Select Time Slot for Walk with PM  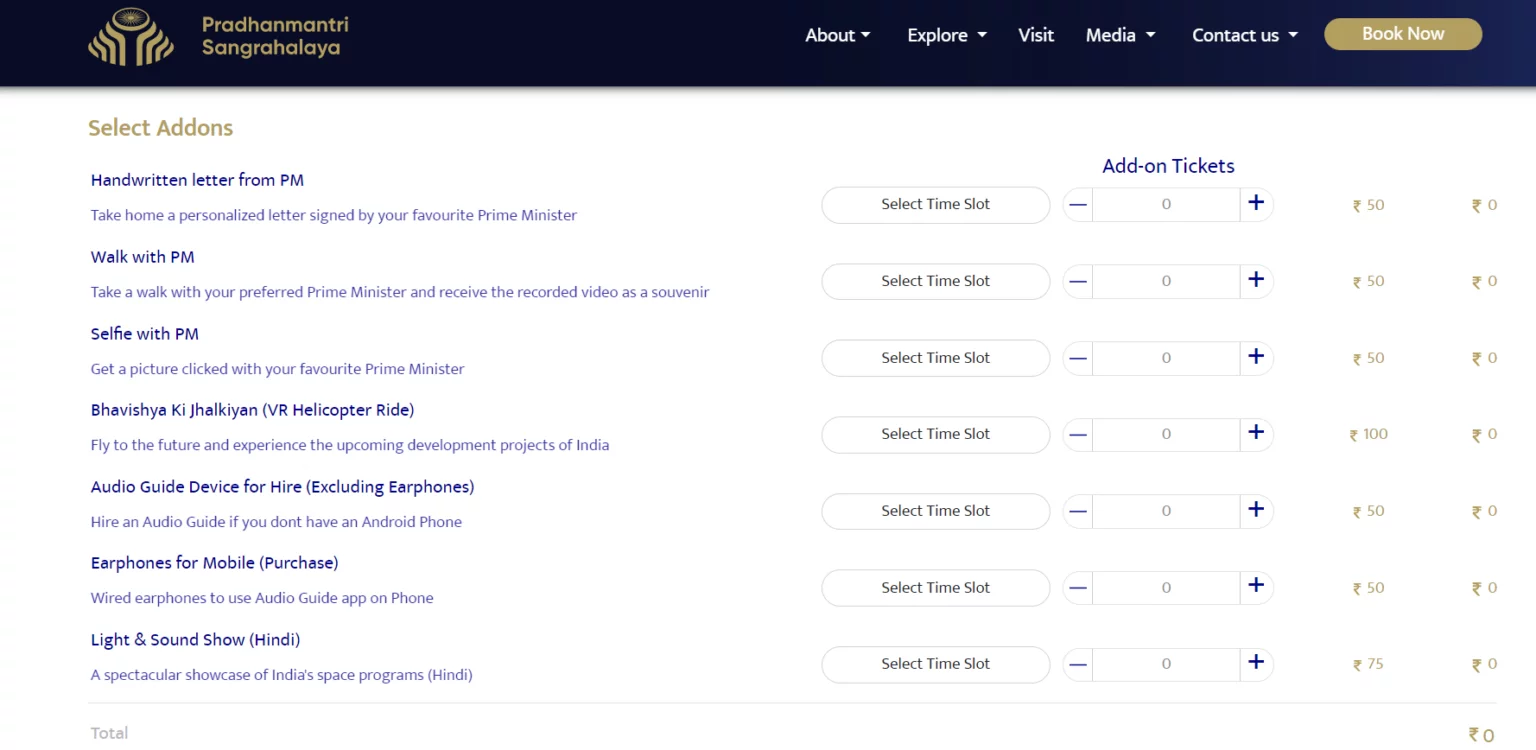(x=935, y=281)
